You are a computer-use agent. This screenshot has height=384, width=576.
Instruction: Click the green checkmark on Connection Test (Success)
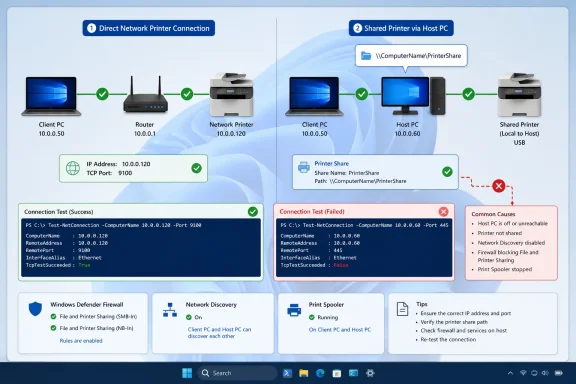253,212
